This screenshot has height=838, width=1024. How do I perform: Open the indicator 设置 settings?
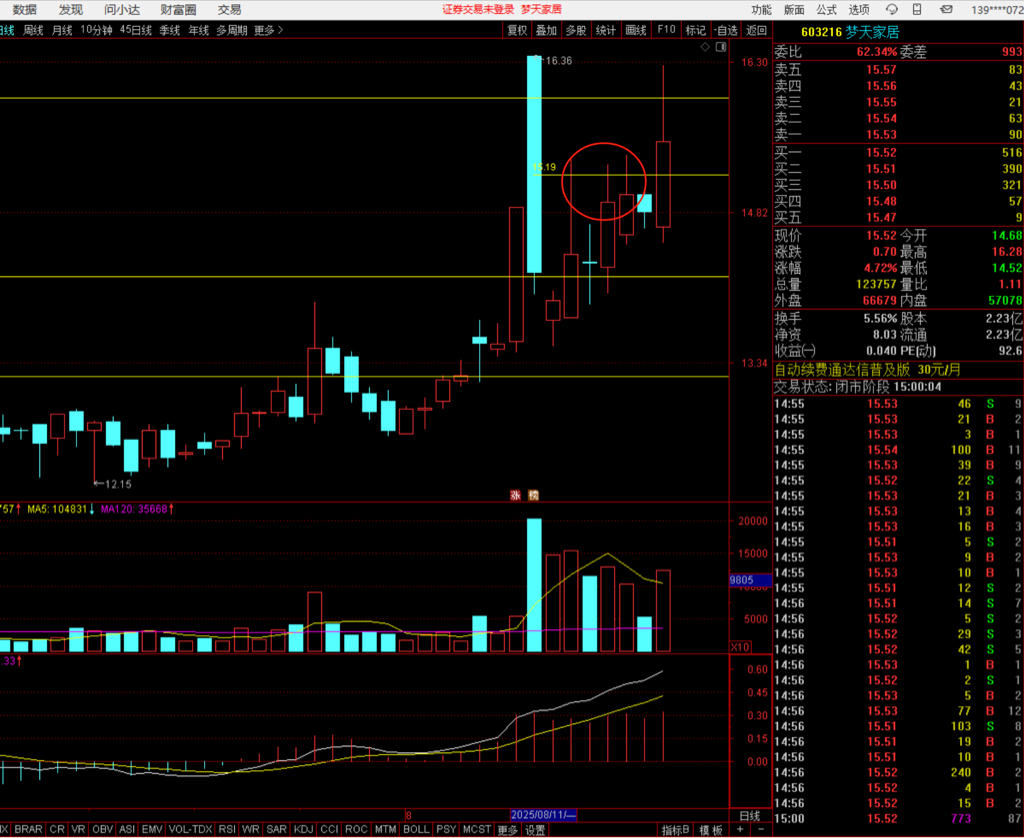[536, 830]
